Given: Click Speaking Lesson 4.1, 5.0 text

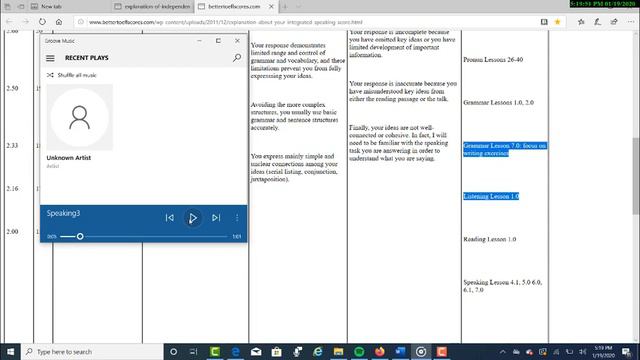Looking at the screenshot, I should click(x=502, y=286).
